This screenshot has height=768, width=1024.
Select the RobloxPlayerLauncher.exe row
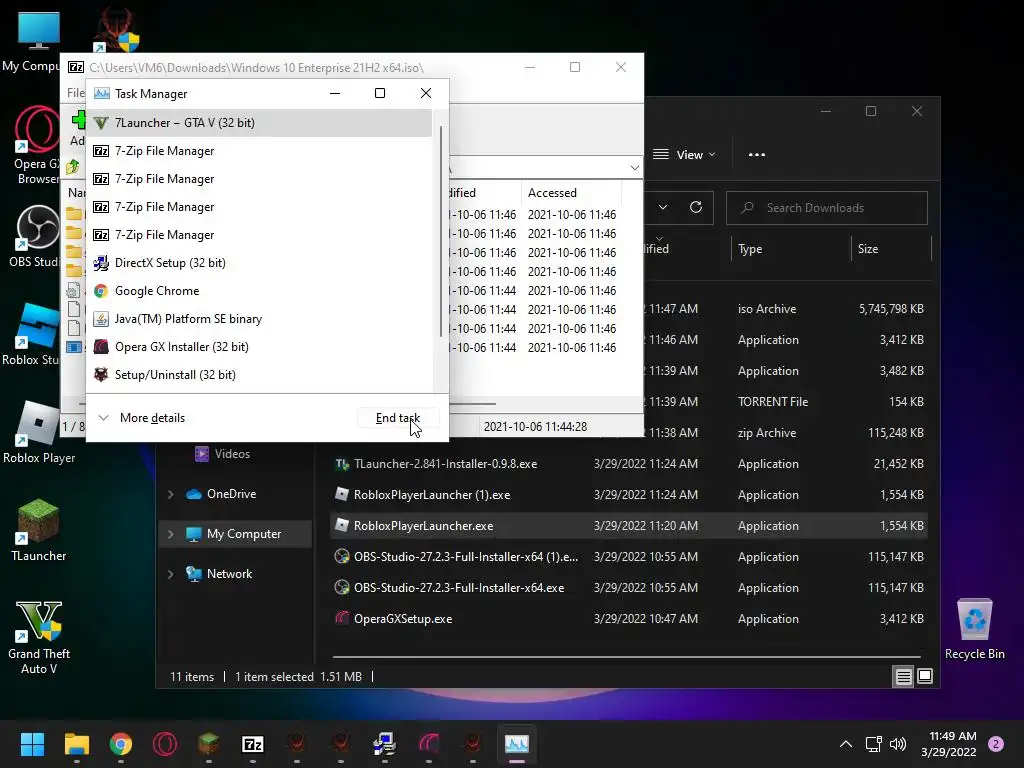pyautogui.click(x=630, y=526)
